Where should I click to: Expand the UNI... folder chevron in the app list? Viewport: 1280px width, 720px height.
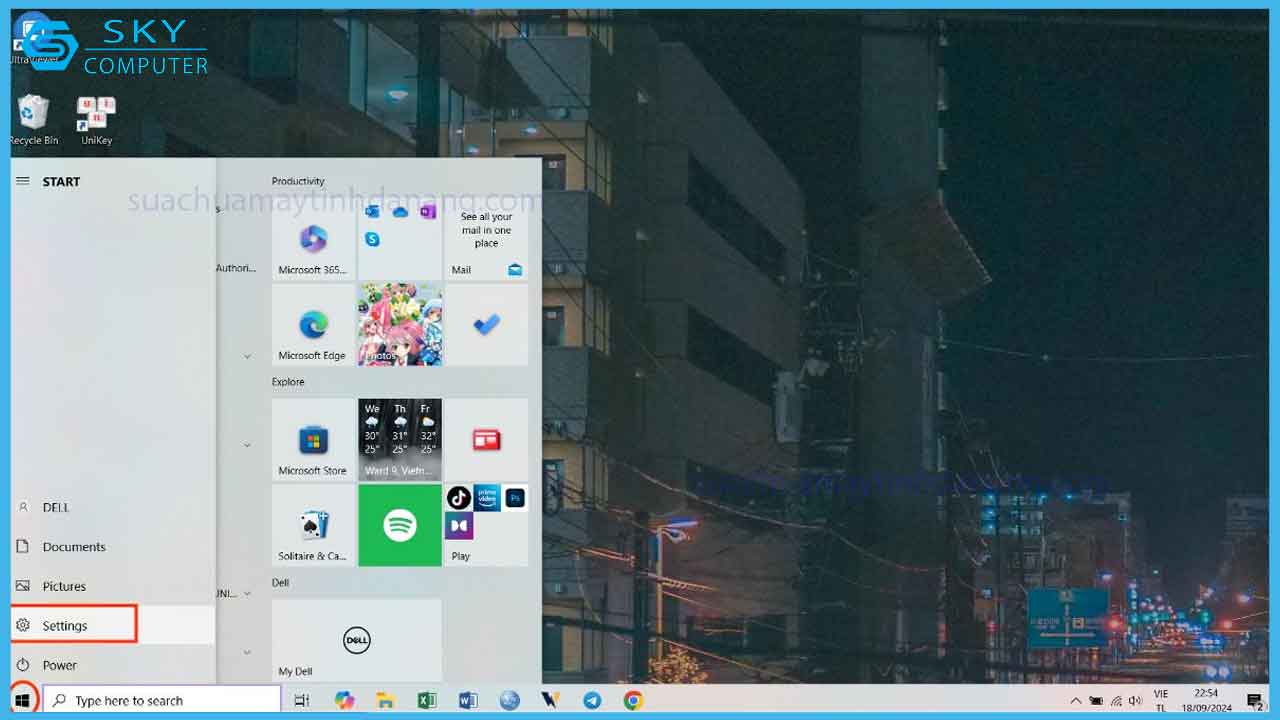pyautogui.click(x=247, y=593)
